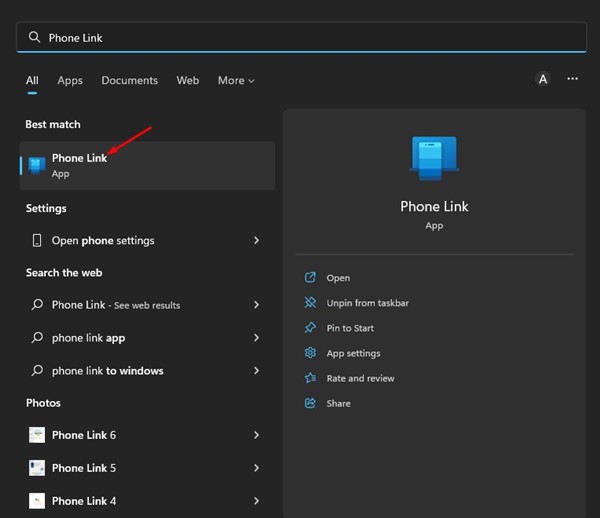Click the Unpin from taskbar icon
The image size is (600, 518).
click(x=310, y=303)
